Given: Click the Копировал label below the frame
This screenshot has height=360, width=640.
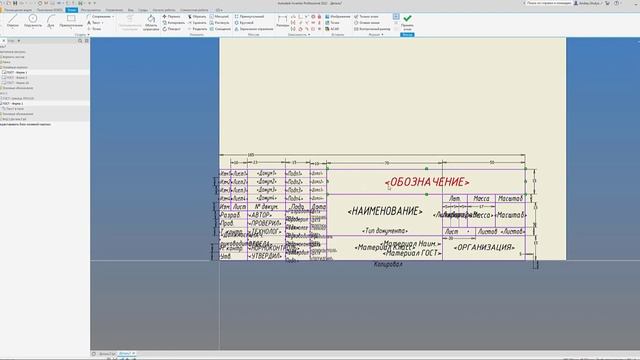Looking at the screenshot, I should pos(388,264).
